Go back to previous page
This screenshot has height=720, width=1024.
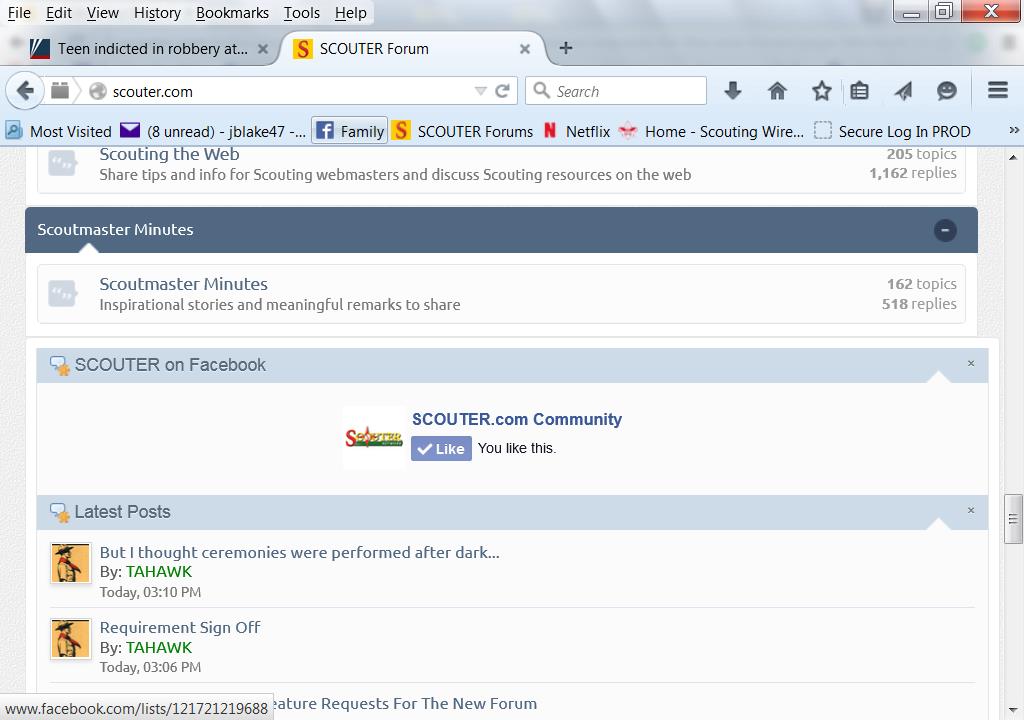tap(25, 91)
